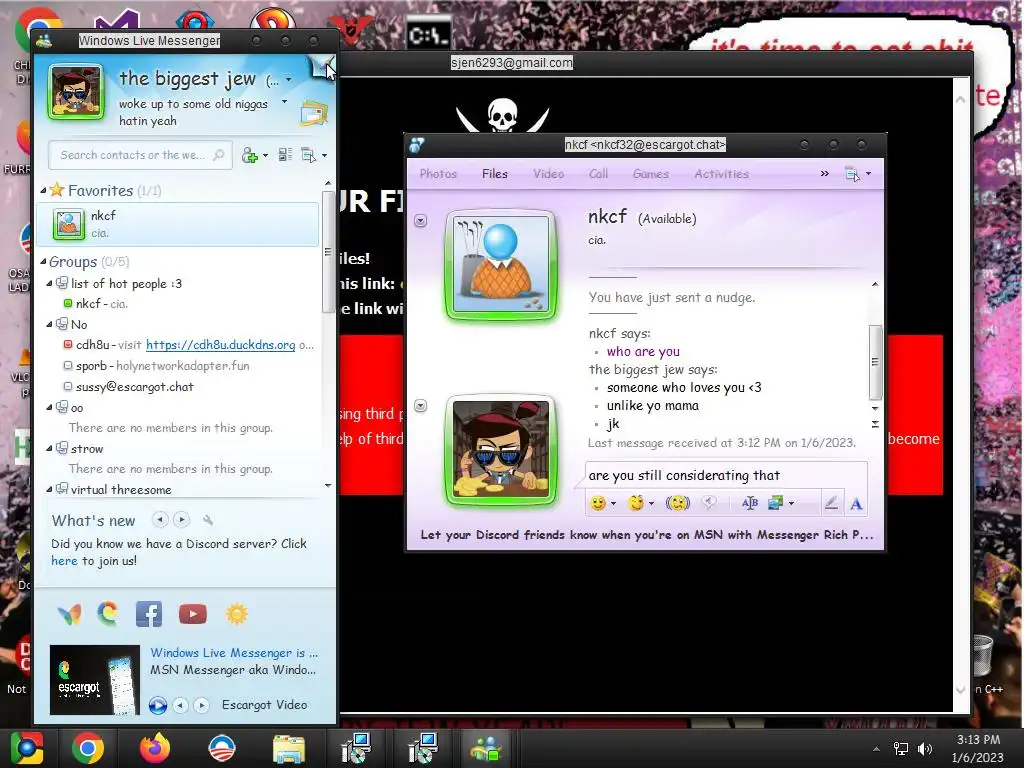This screenshot has height=768, width=1024.
Task: Click the chat message input box
Action: click(725, 475)
